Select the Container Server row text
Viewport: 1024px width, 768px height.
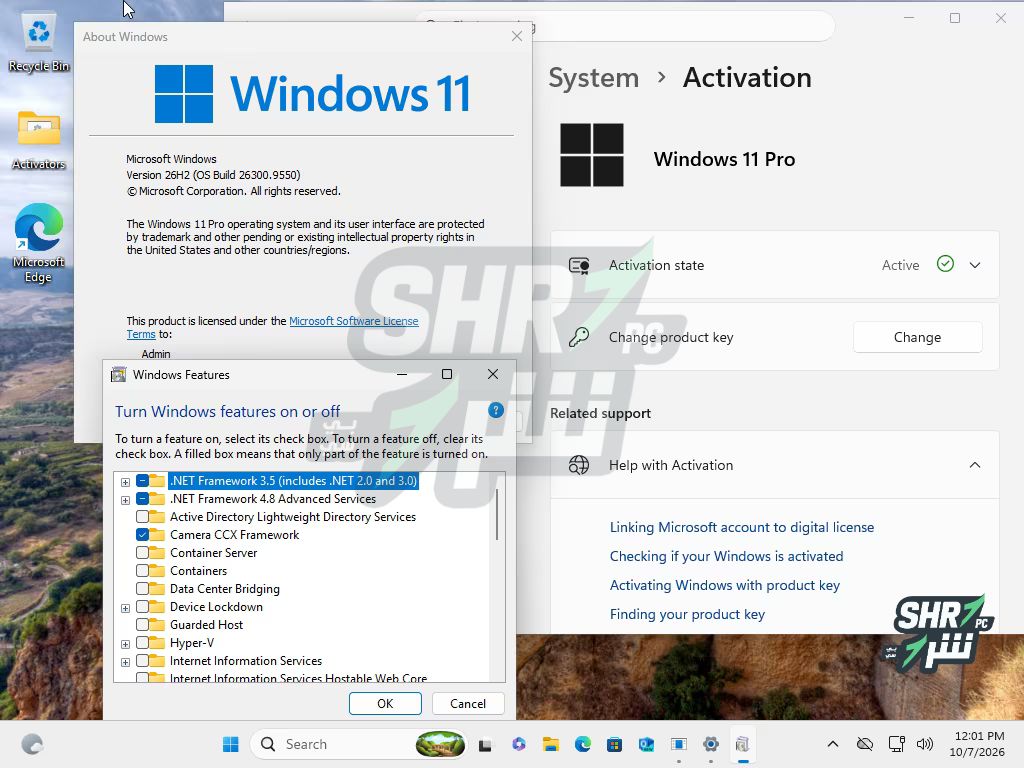pos(214,552)
